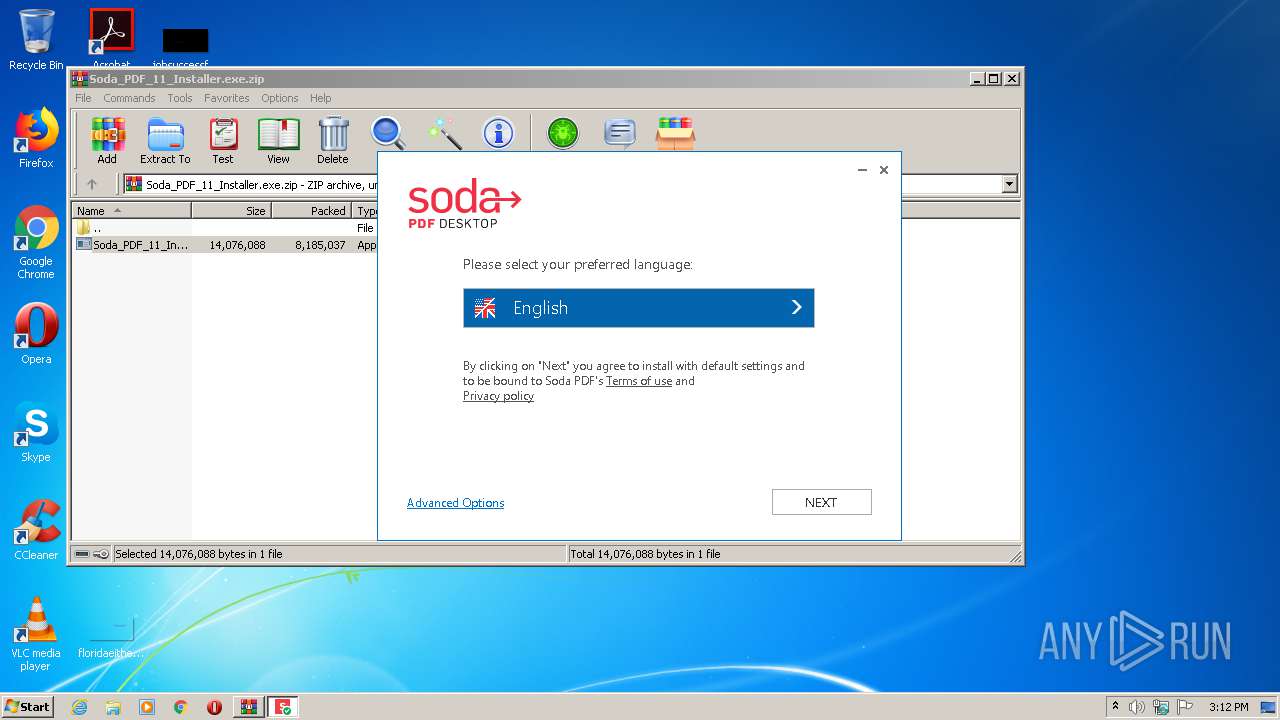
Task: Click the VirusScan green bug icon
Action: point(563,133)
